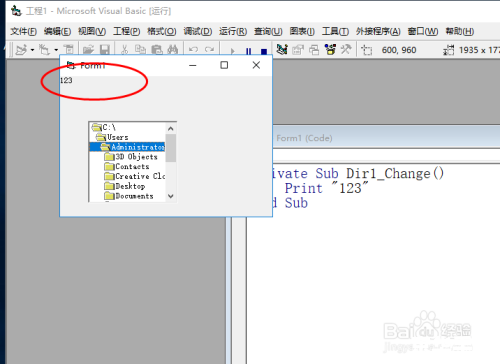Open the Form Layout Window icon

(x=314, y=50)
